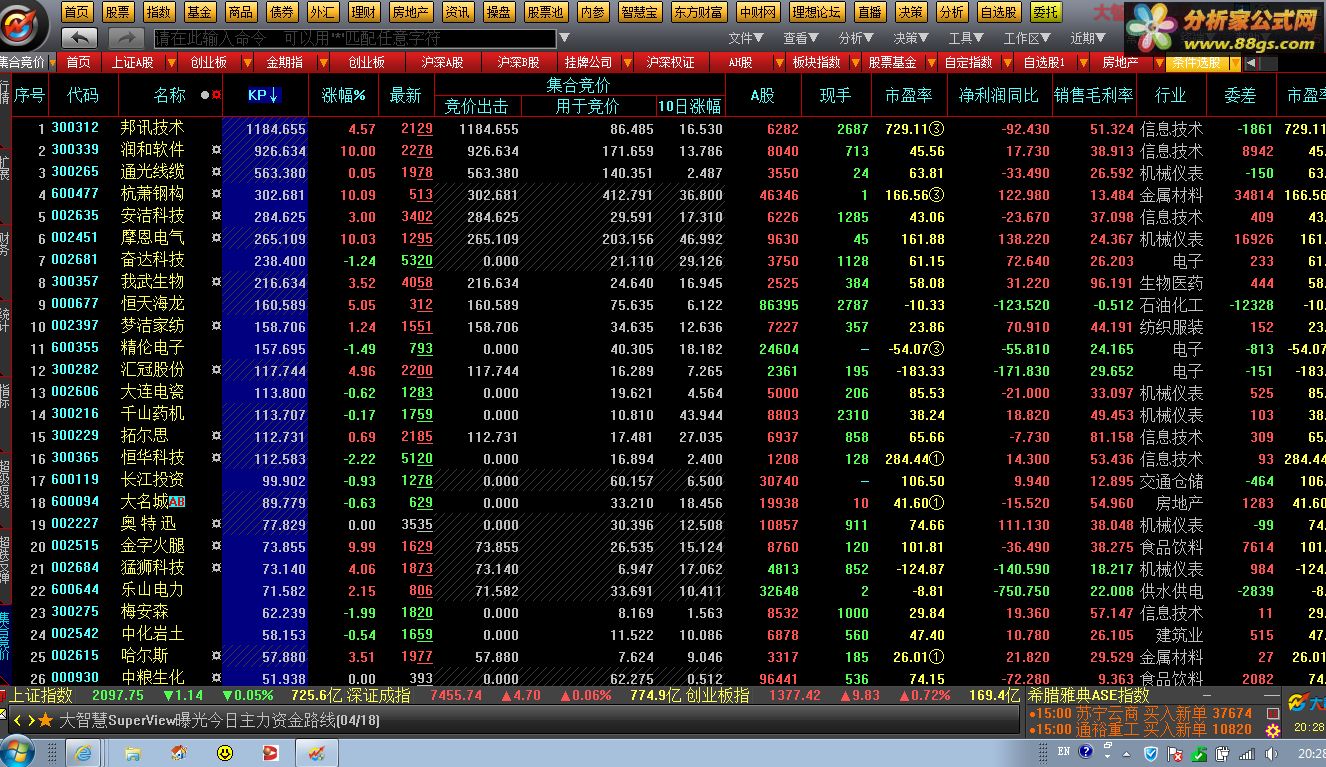Open the 商品 toolbar button
This screenshot has height=767, width=1326.
(x=240, y=12)
